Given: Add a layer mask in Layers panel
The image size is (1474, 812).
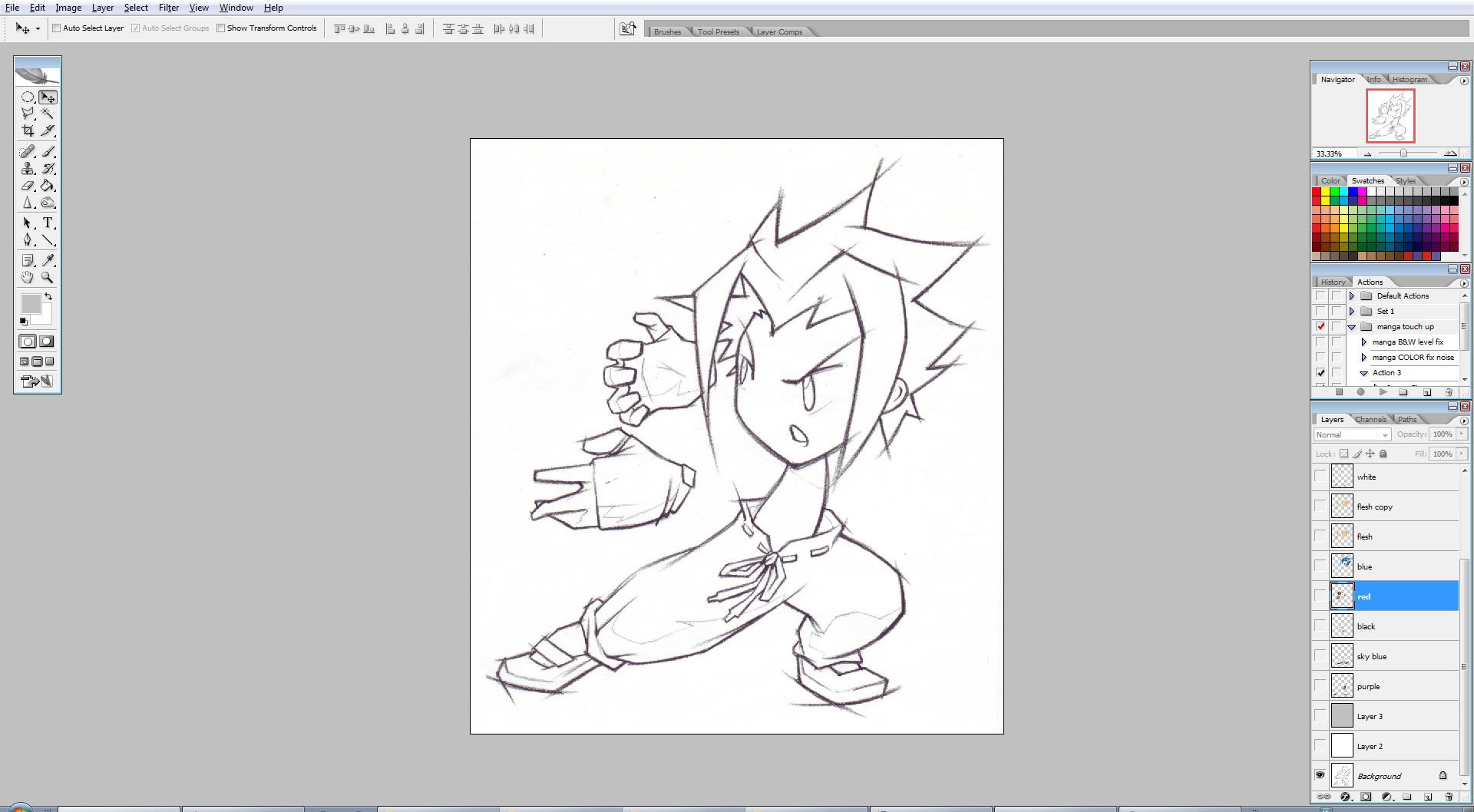Looking at the screenshot, I should click(x=1366, y=797).
